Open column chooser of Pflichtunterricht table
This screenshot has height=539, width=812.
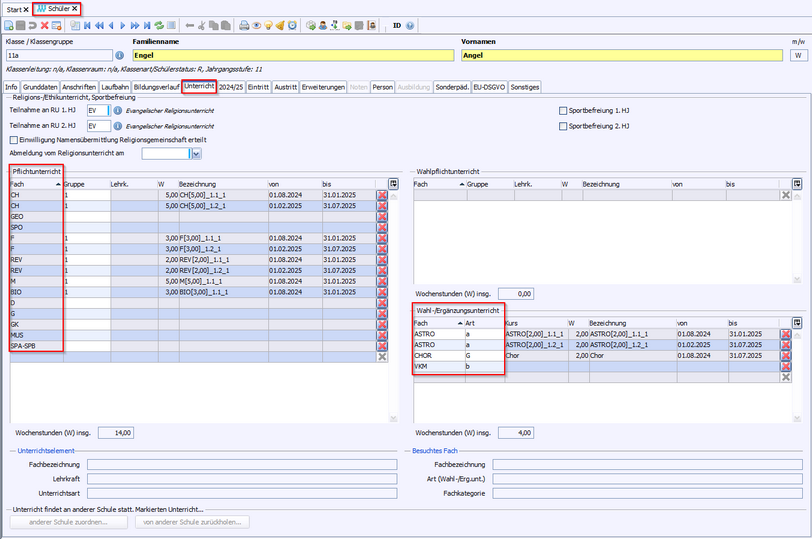(x=393, y=184)
